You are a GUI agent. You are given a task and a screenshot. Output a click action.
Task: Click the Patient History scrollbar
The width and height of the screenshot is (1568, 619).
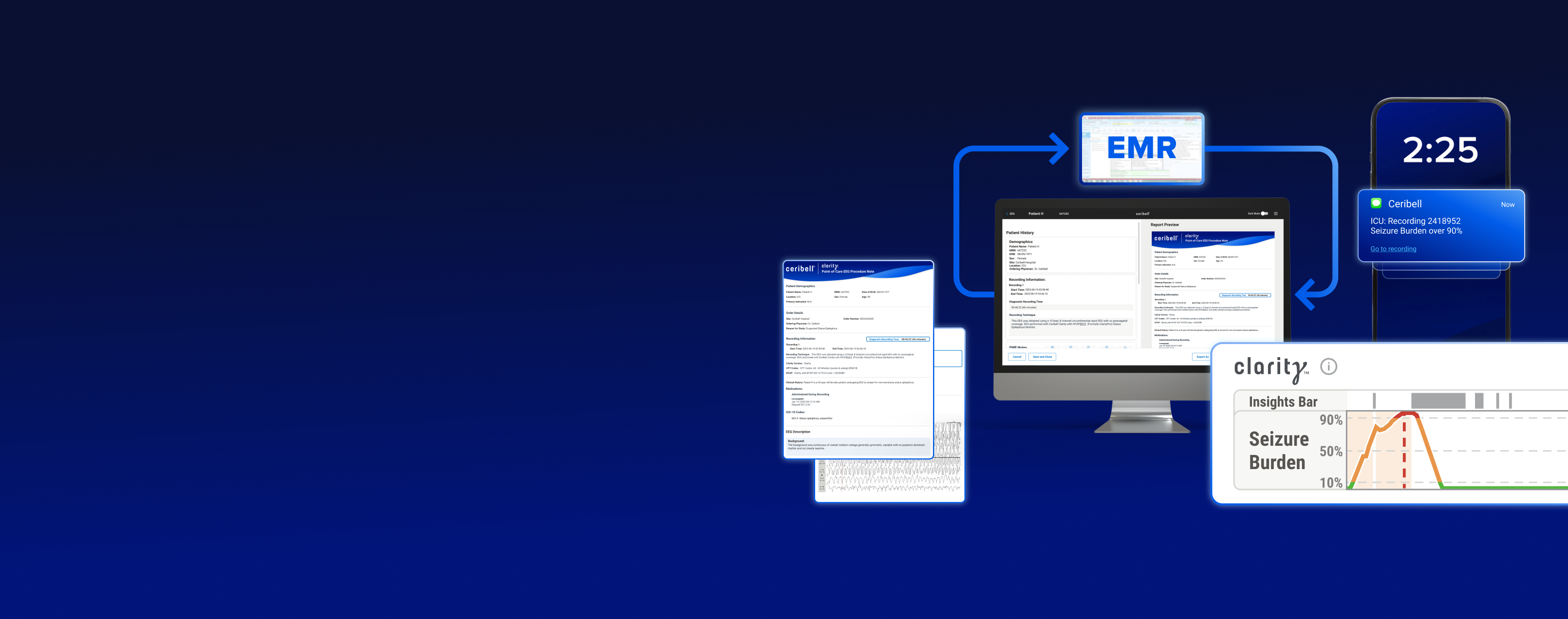point(1139,254)
